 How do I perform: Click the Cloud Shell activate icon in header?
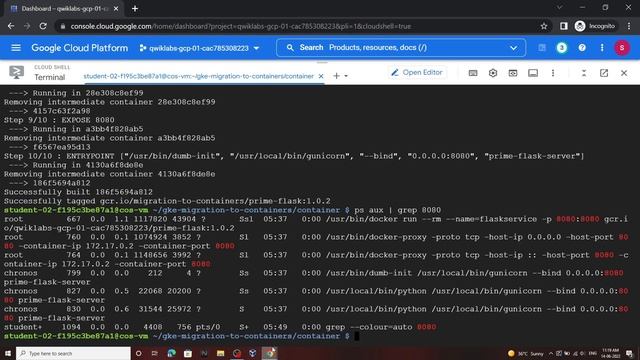point(542,48)
